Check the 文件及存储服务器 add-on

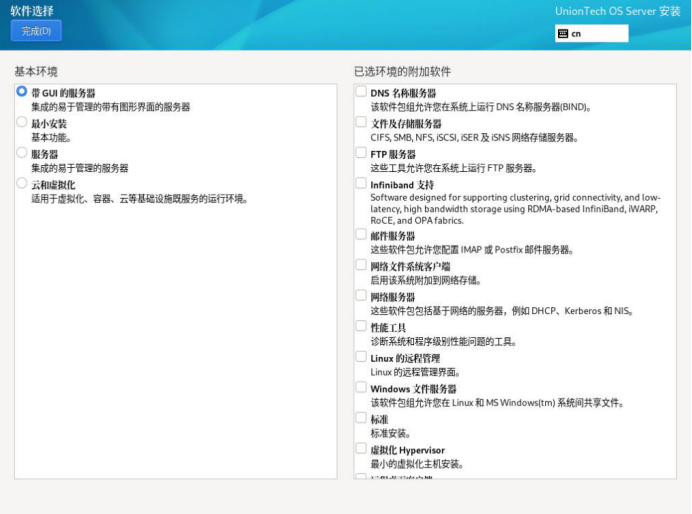tap(361, 122)
